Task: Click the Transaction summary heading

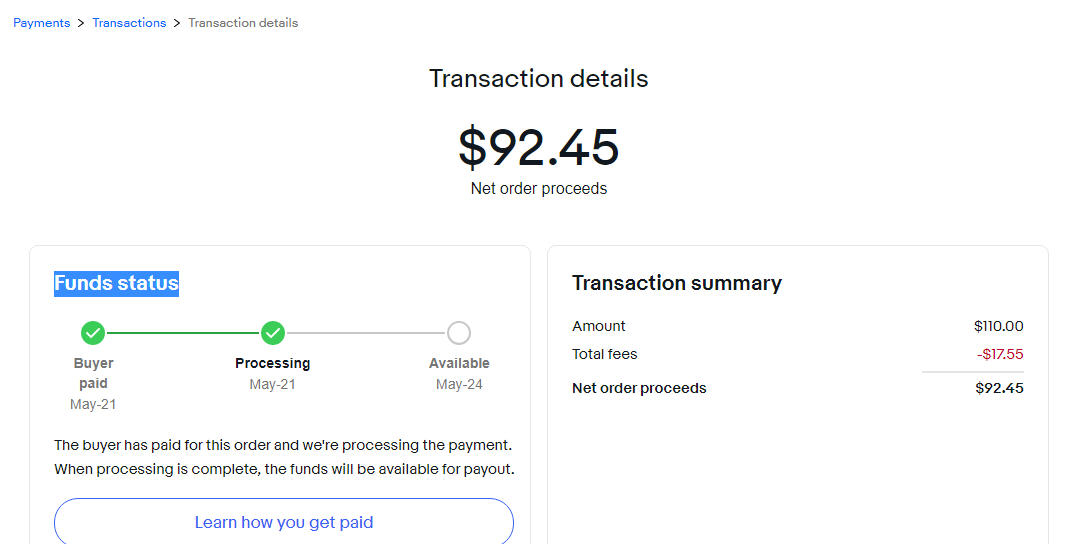Action: tap(677, 283)
